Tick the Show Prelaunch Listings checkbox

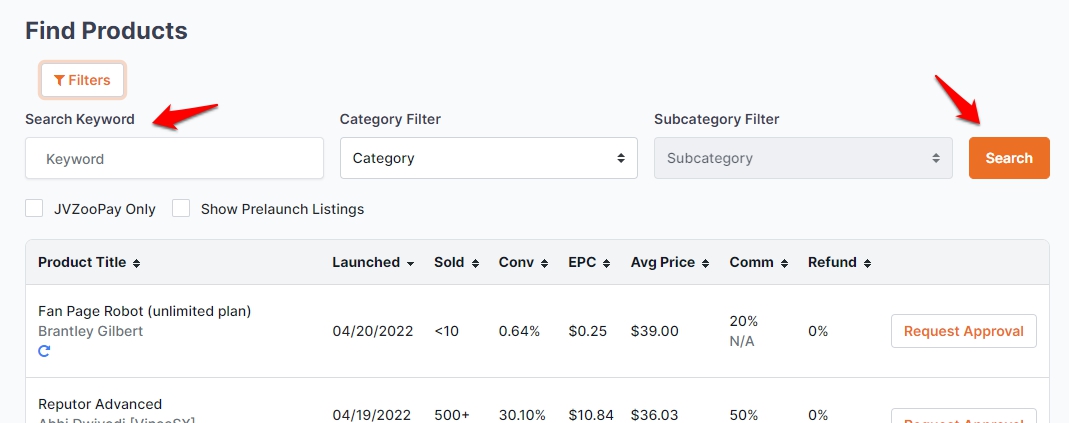181,209
